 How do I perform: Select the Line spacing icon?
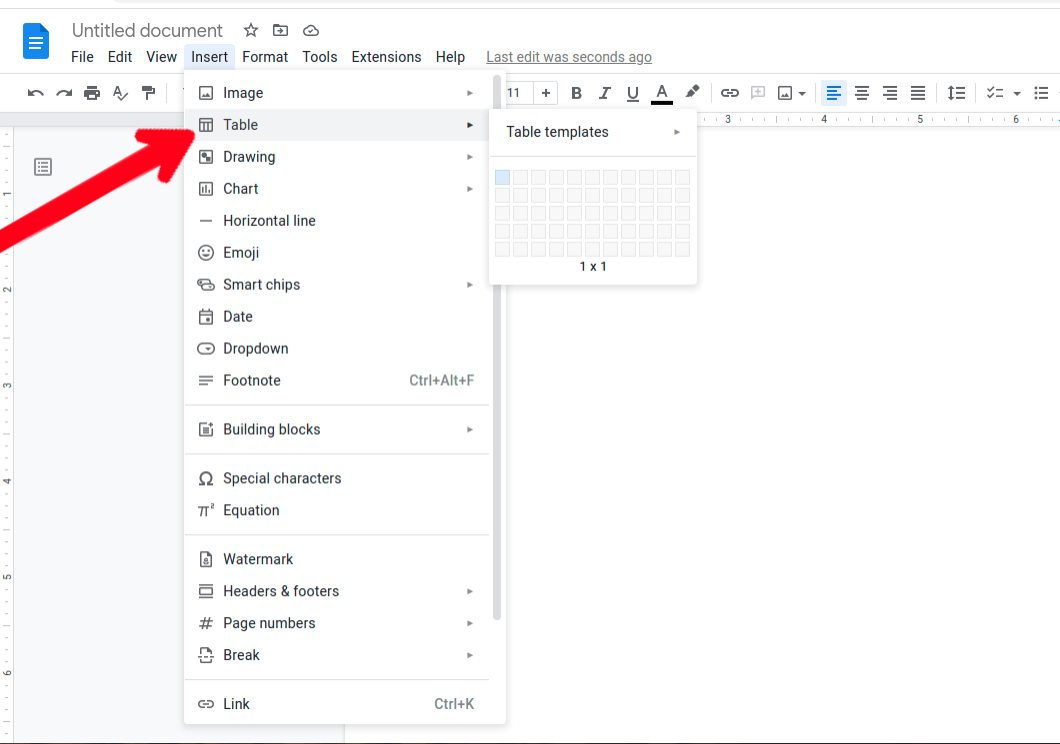[956, 92]
